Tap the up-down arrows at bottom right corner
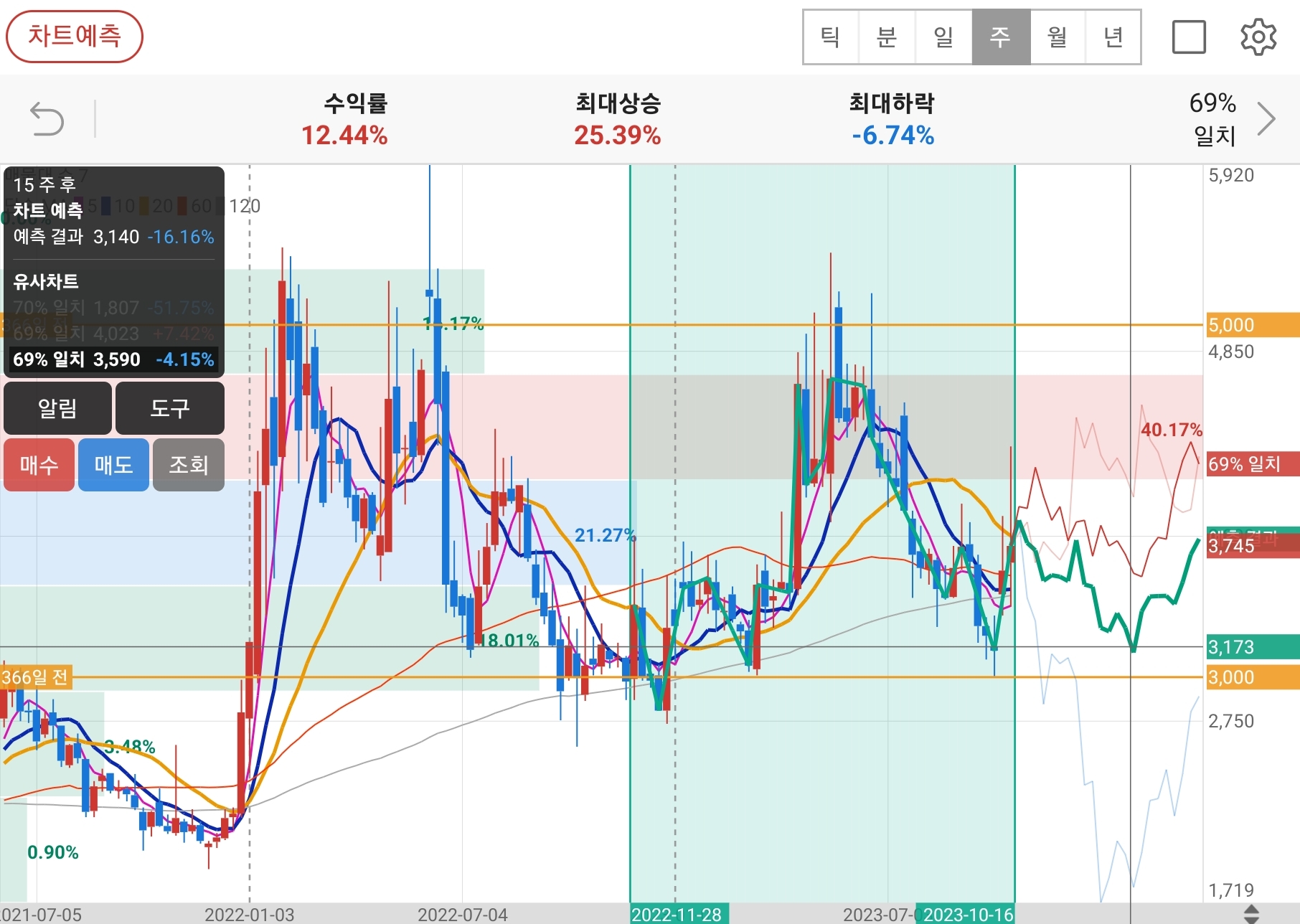1300x924 pixels. pos(1250,913)
